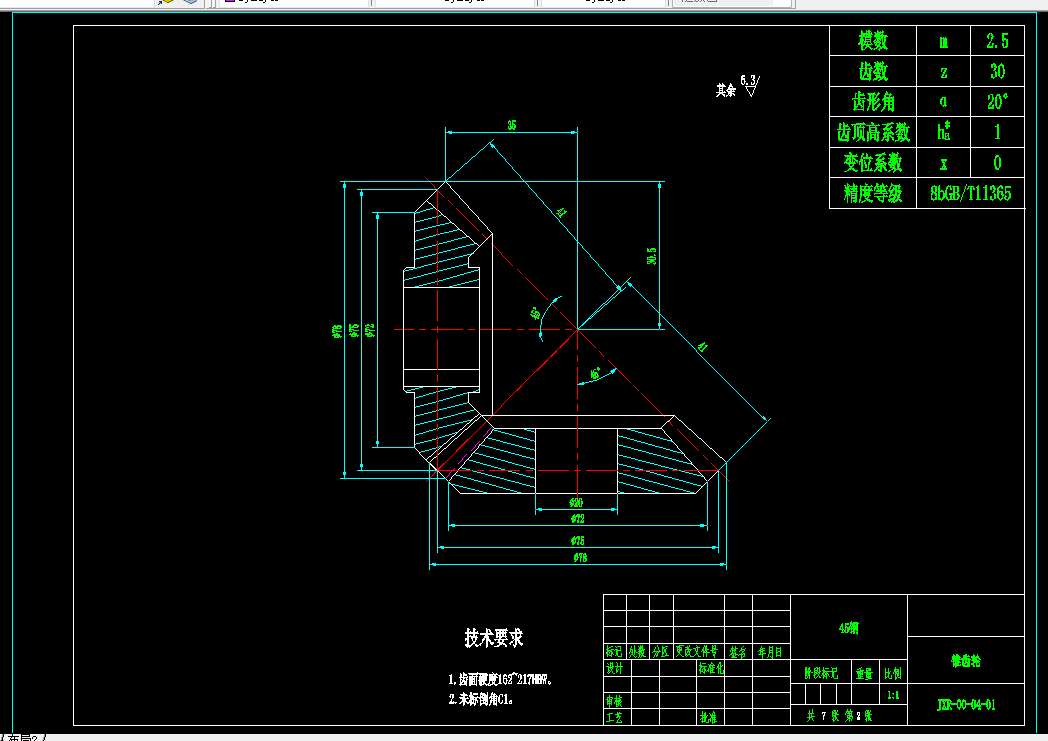
Task: Click the 审核 label in the title block
Action: [x=614, y=701]
